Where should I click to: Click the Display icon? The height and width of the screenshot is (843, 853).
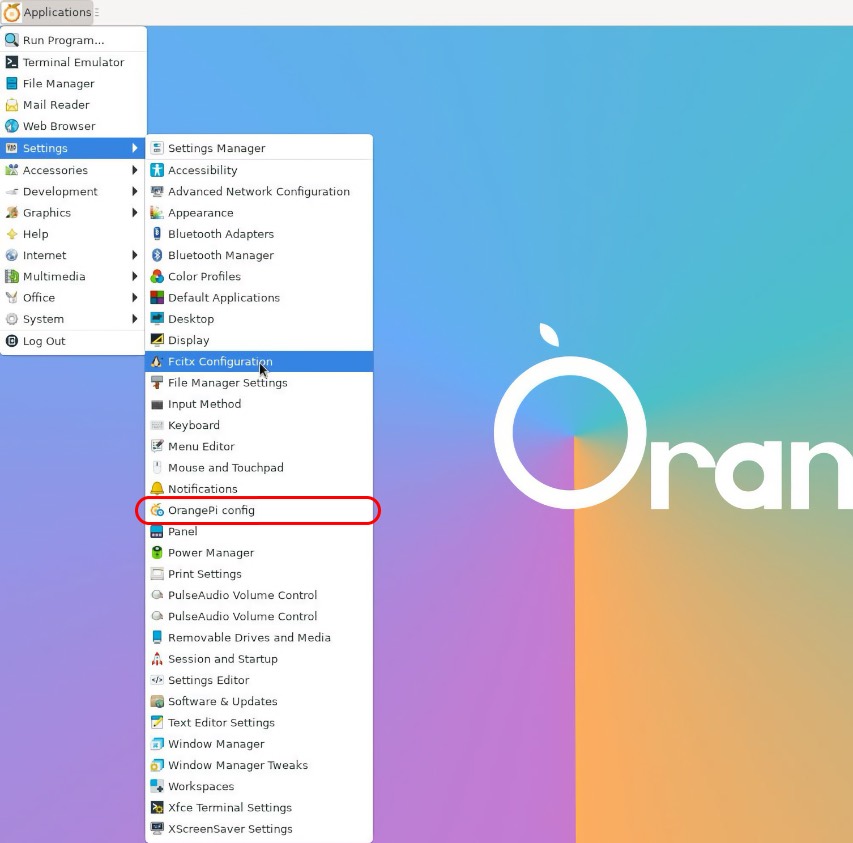[x=157, y=340]
